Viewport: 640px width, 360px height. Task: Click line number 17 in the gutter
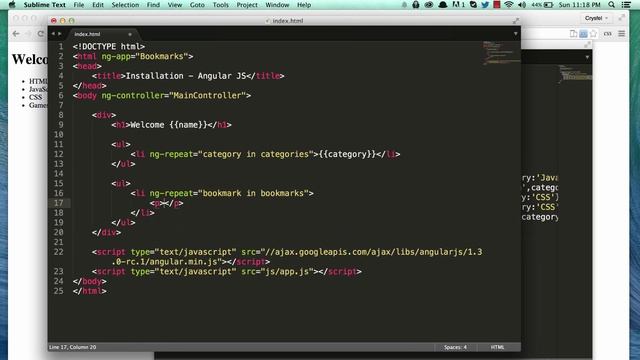point(58,203)
